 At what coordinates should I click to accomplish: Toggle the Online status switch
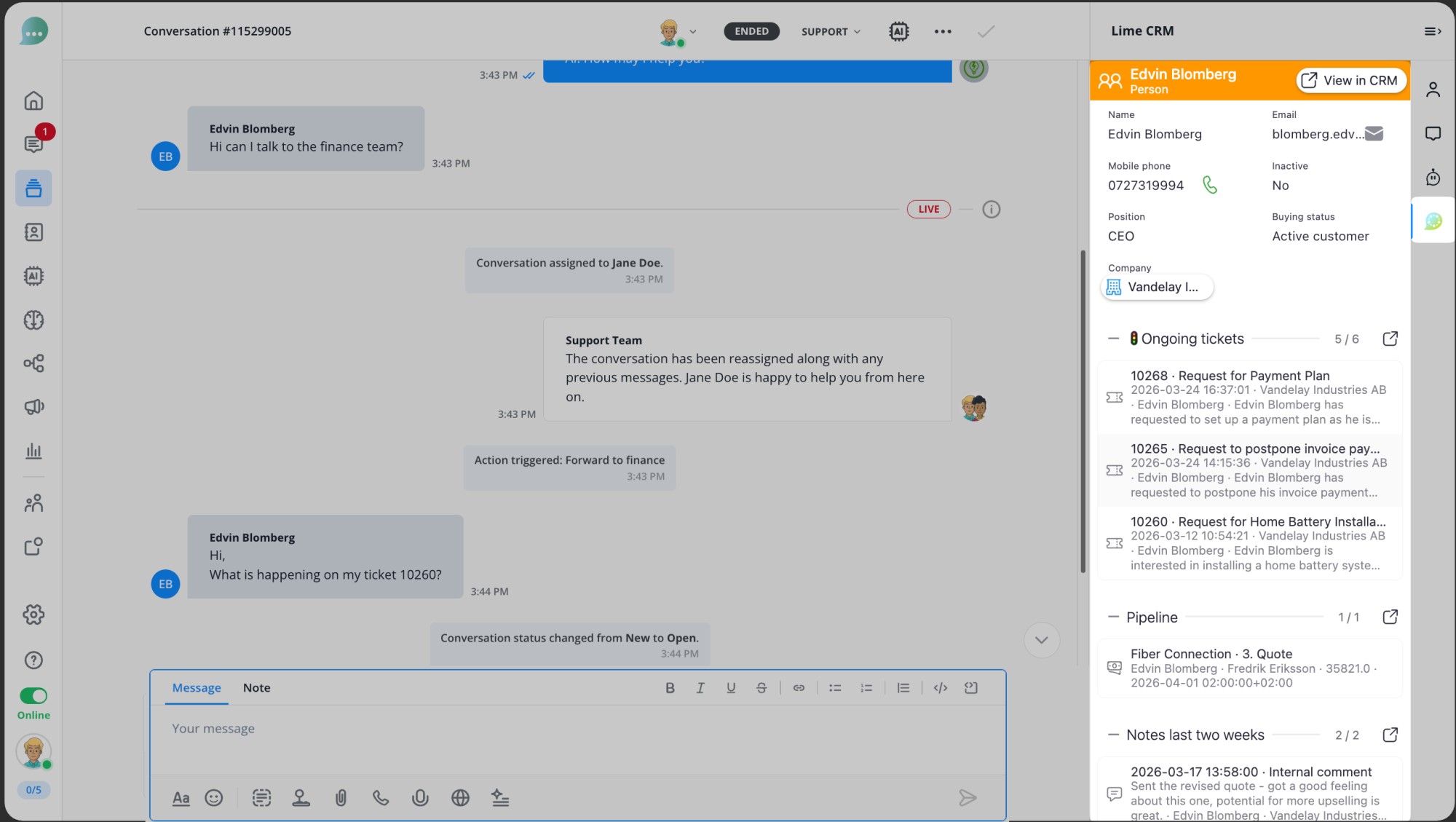tap(33, 695)
